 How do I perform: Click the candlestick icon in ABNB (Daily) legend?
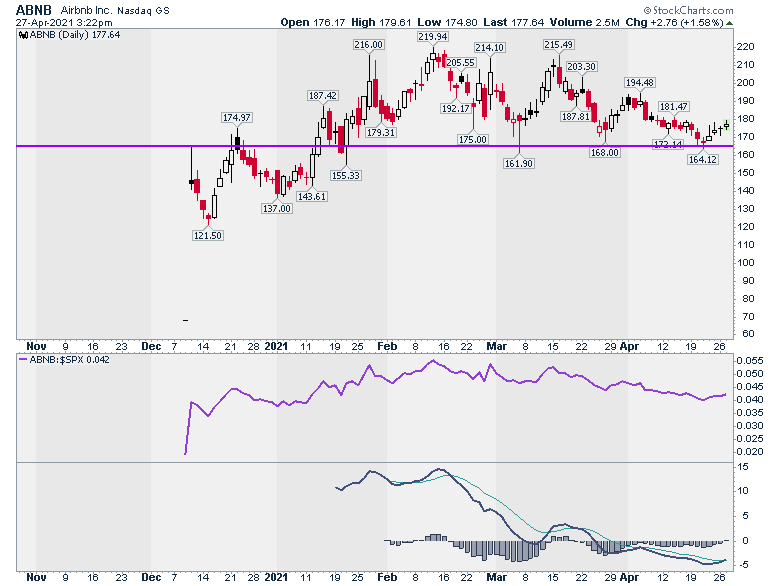pyautogui.click(x=23, y=35)
